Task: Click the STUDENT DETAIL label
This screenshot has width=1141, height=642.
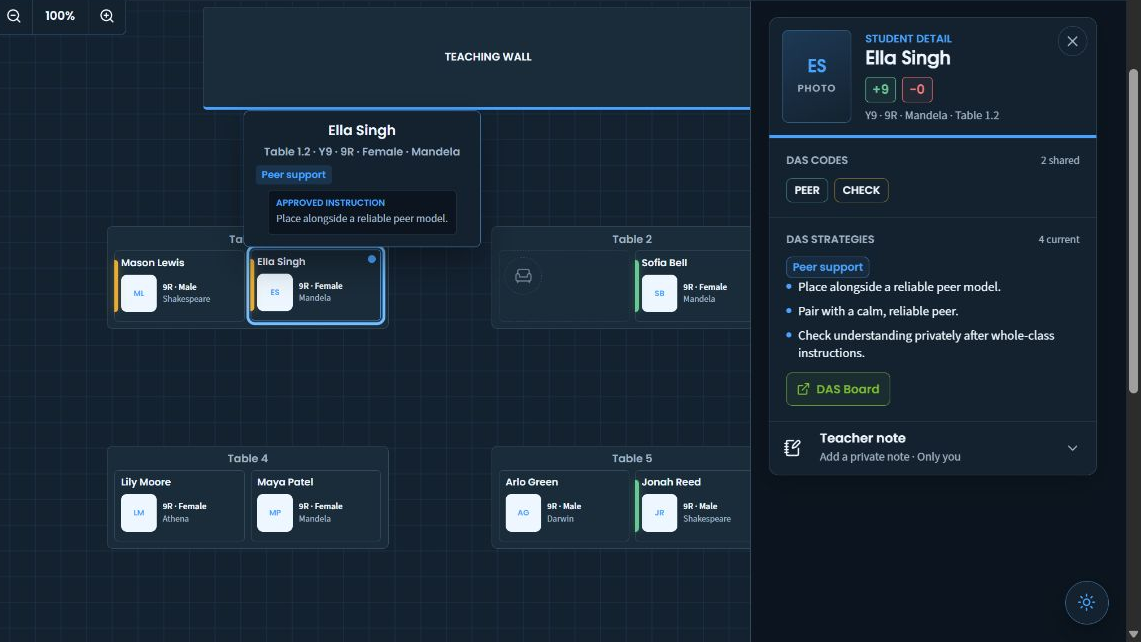Action: click(908, 39)
